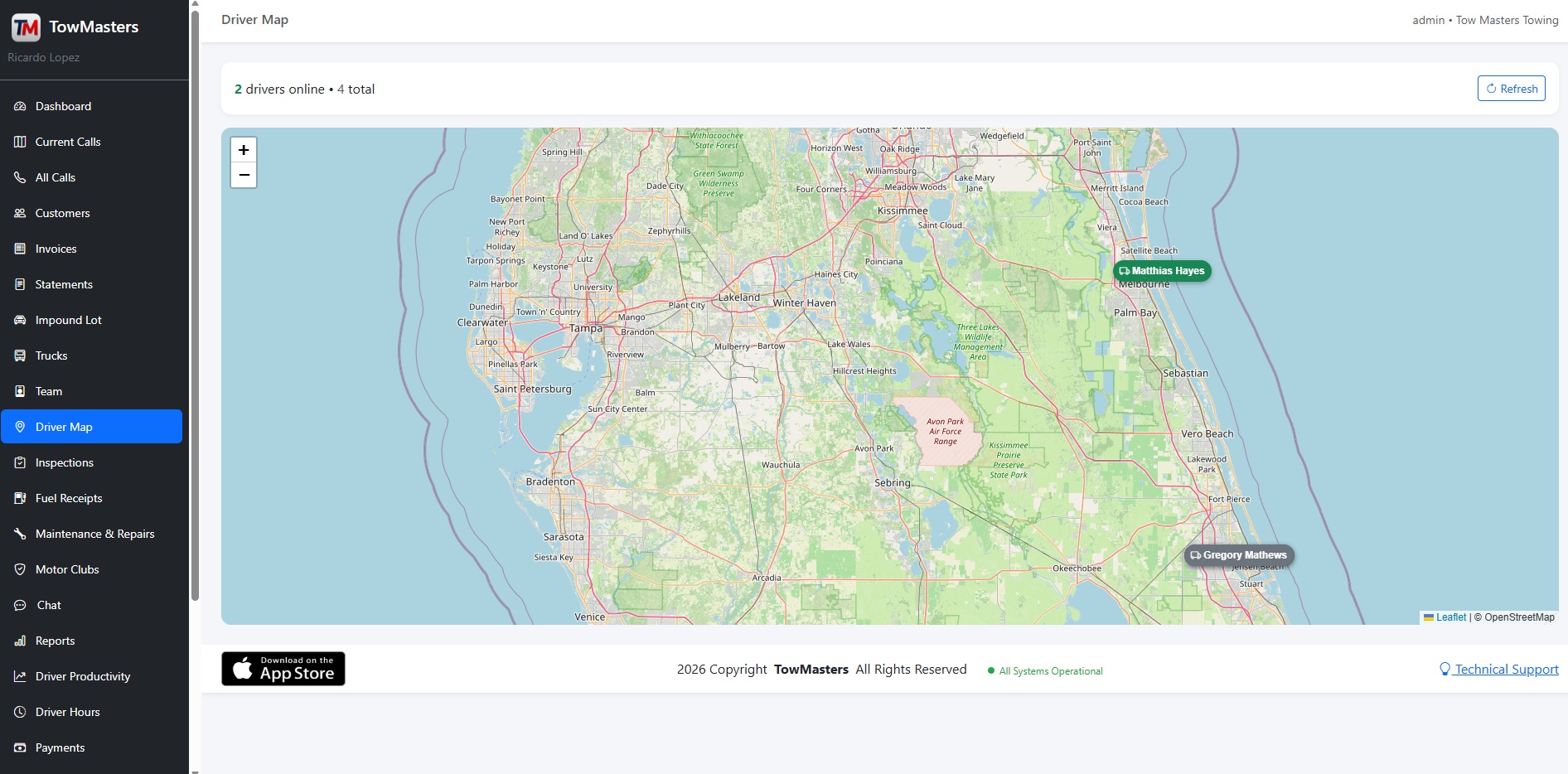Image resolution: width=1568 pixels, height=774 pixels.
Task: Select the Gregory Mathews driver marker
Action: click(1239, 555)
